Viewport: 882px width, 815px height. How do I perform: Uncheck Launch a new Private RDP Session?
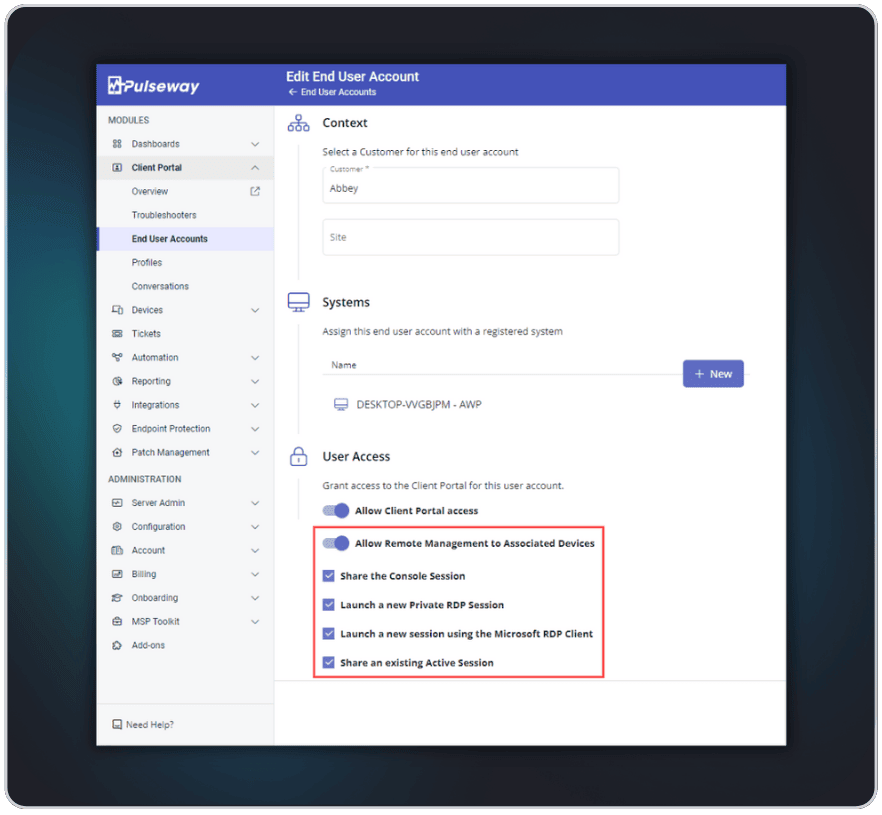pos(330,605)
